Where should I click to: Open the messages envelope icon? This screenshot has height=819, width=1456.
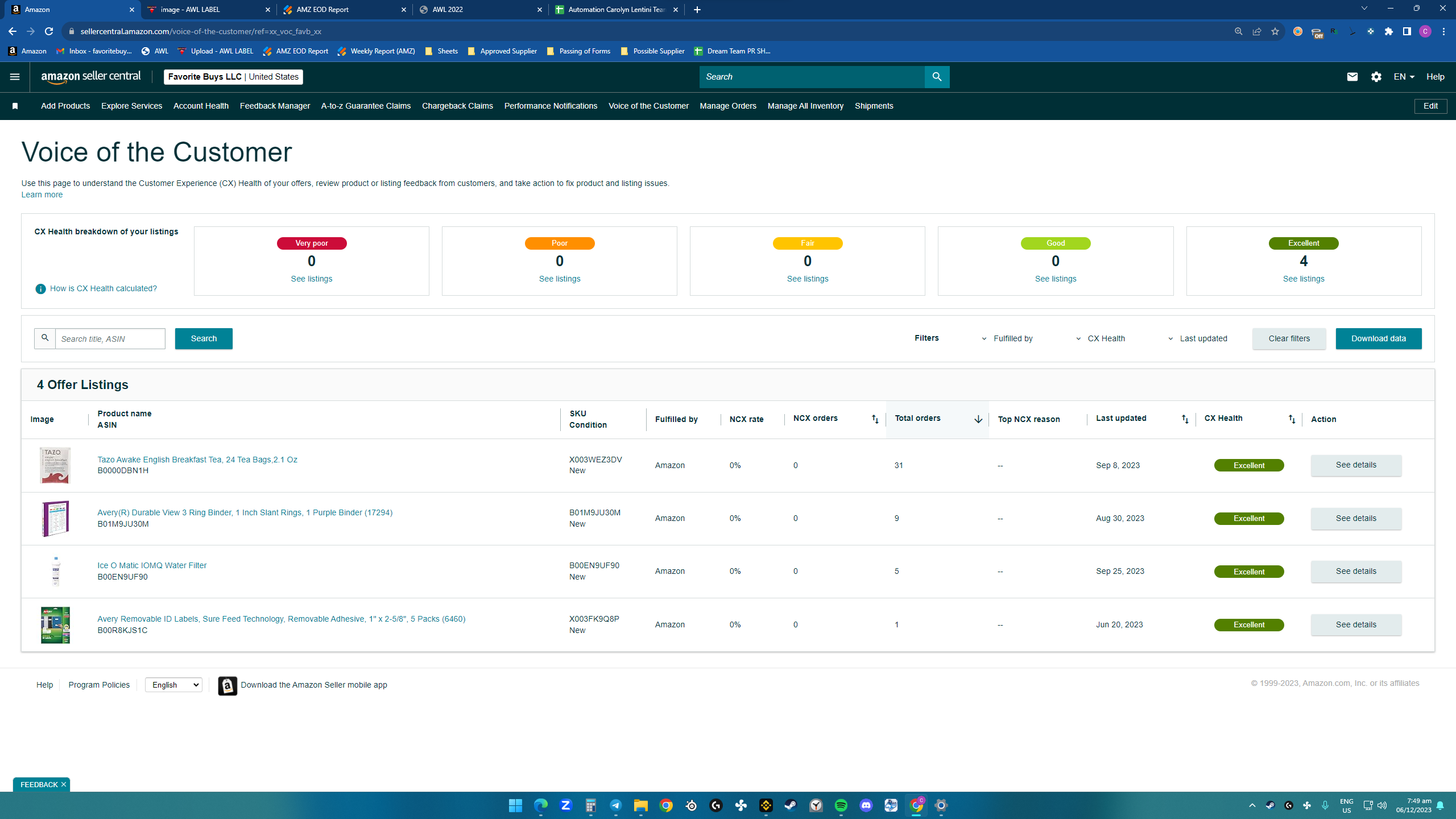[x=1352, y=77]
